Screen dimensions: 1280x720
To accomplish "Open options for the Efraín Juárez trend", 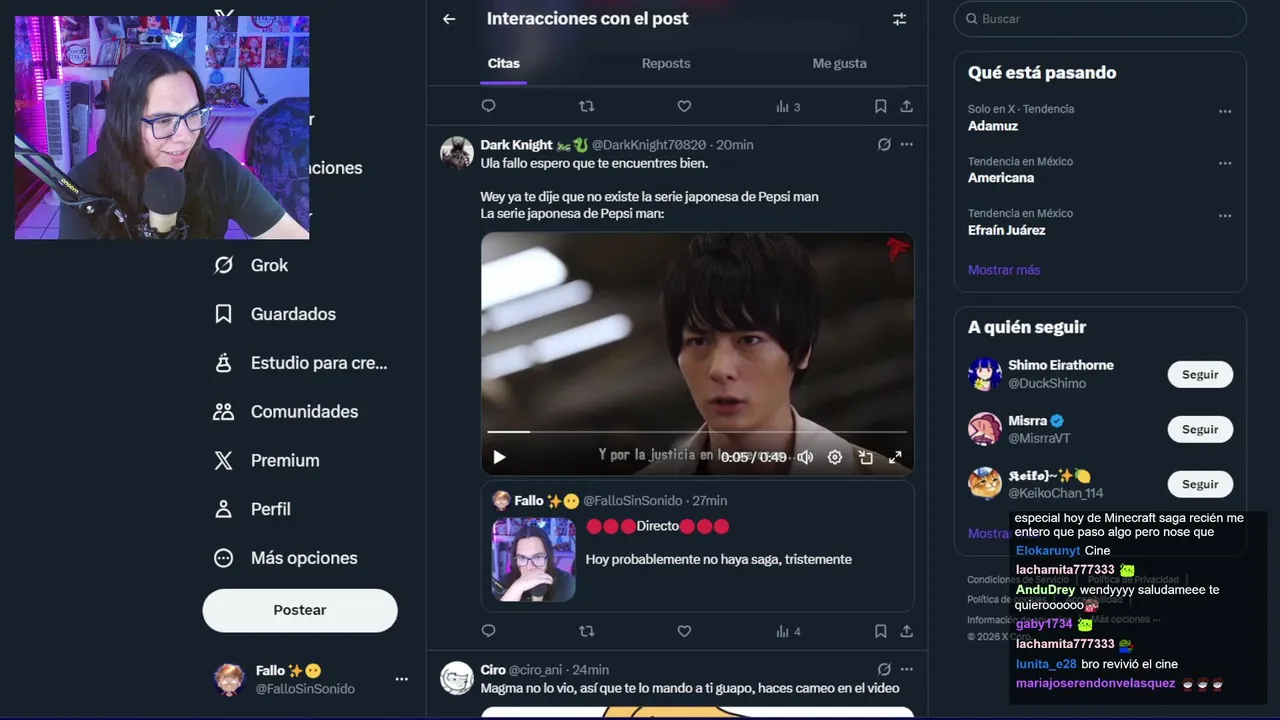I will point(1225,215).
